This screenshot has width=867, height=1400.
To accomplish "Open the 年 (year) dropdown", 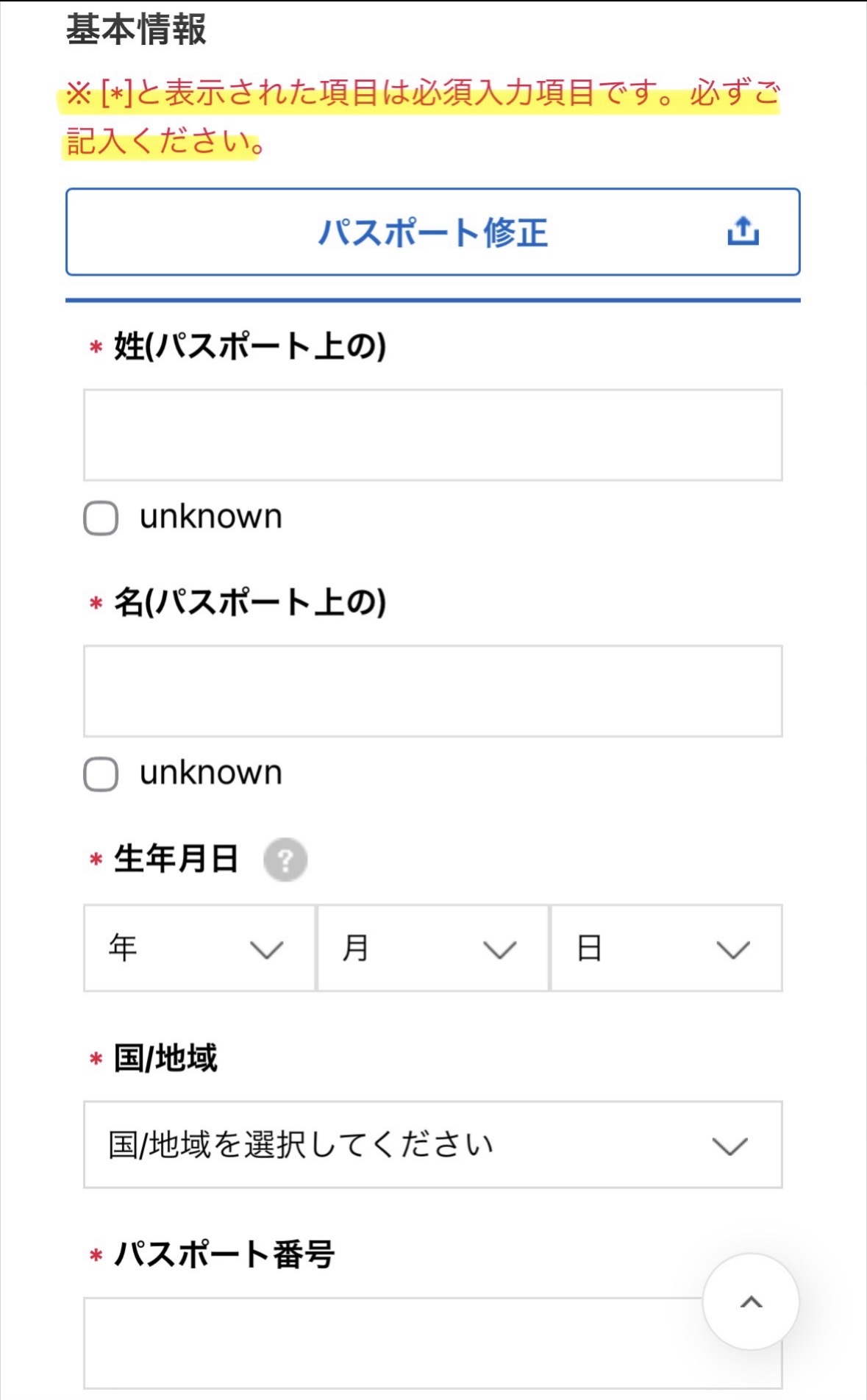I will [199, 949].
